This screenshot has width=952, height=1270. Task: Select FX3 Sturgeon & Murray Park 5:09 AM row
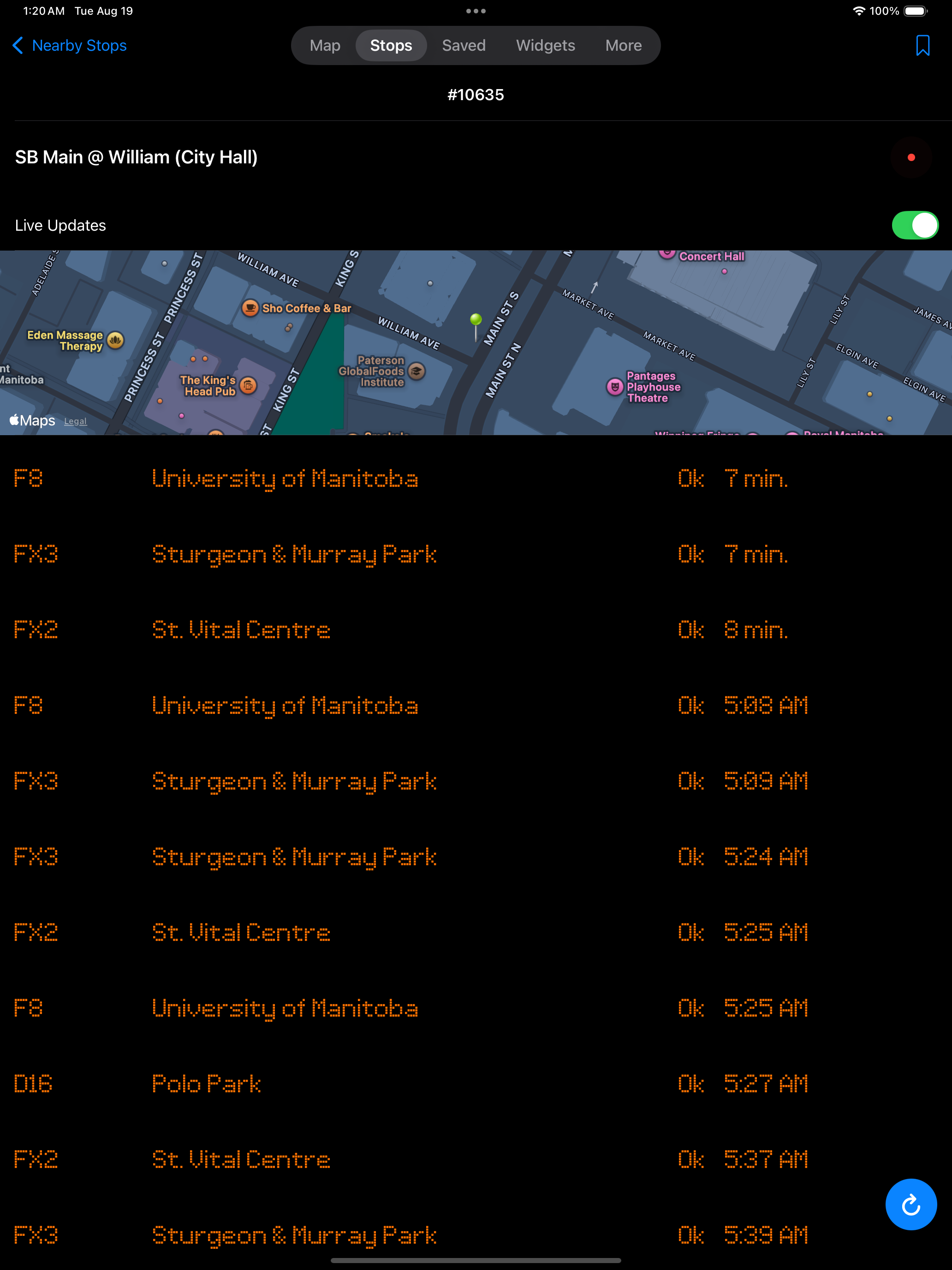tap(476, 781)
